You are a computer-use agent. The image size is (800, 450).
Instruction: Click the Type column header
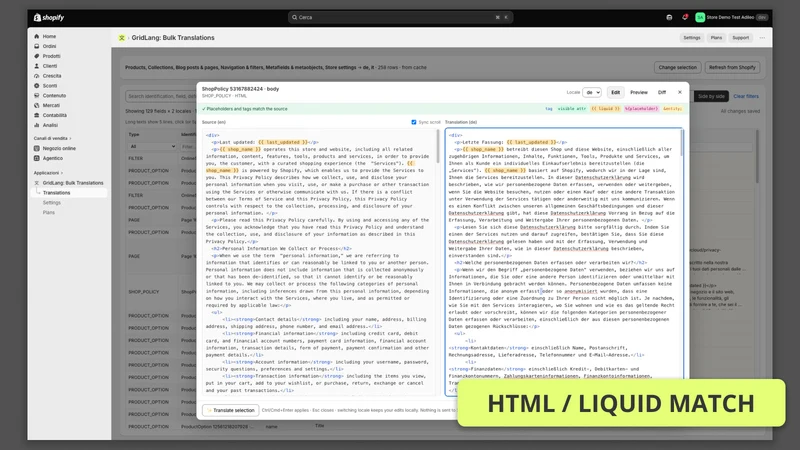tap(134, 135)
